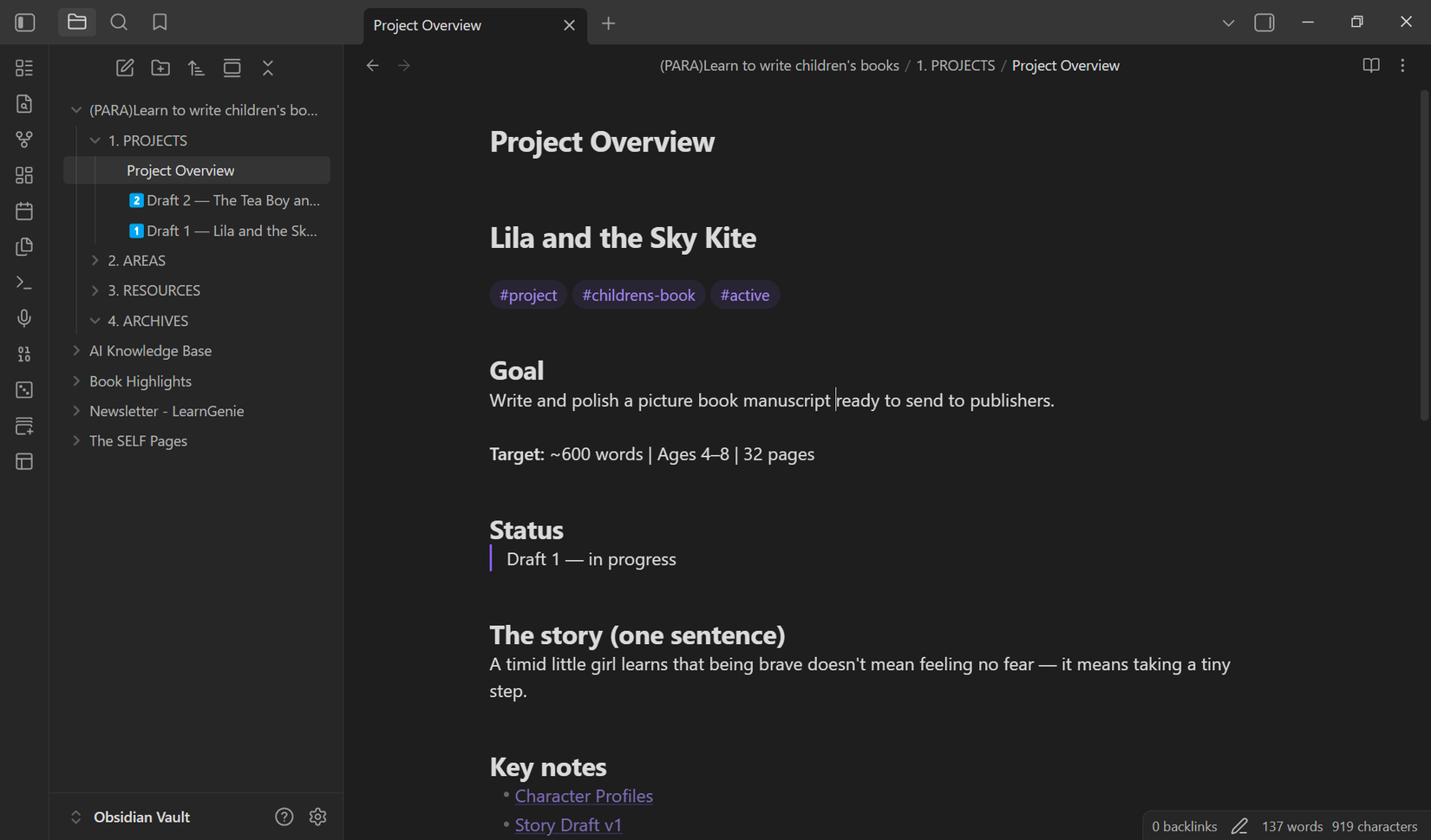
Task: Create a new note icon
Action: [x=125, y=68]
